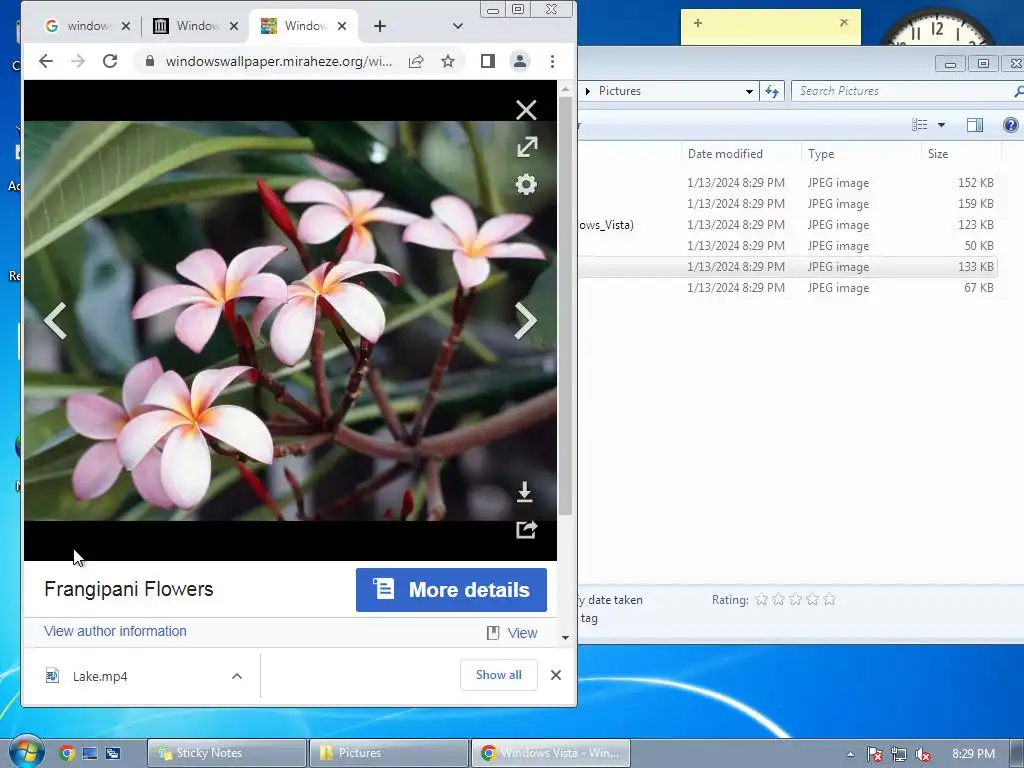Click the address bar URL
This screenshot has height=768, width=1024.
(279, 61)
